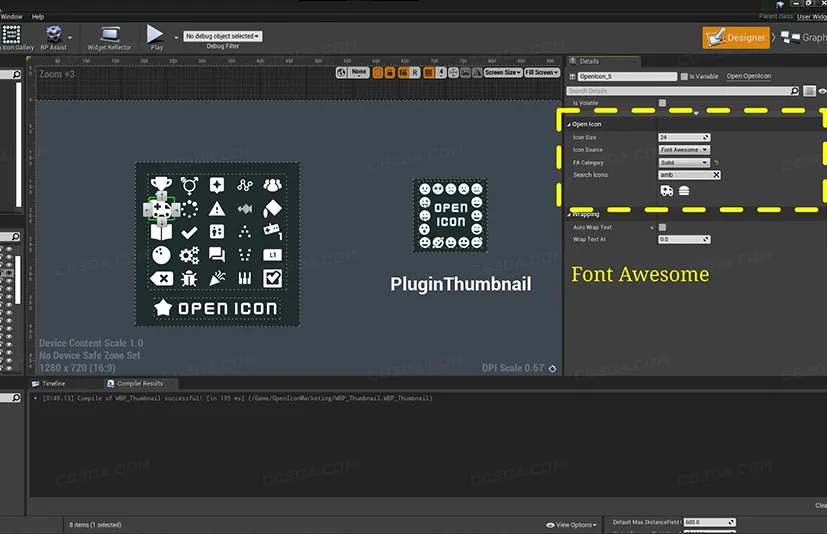Follow the Open OpenIcon link
This screenshot has width=827, height=534.
click(x=749, y=76)
